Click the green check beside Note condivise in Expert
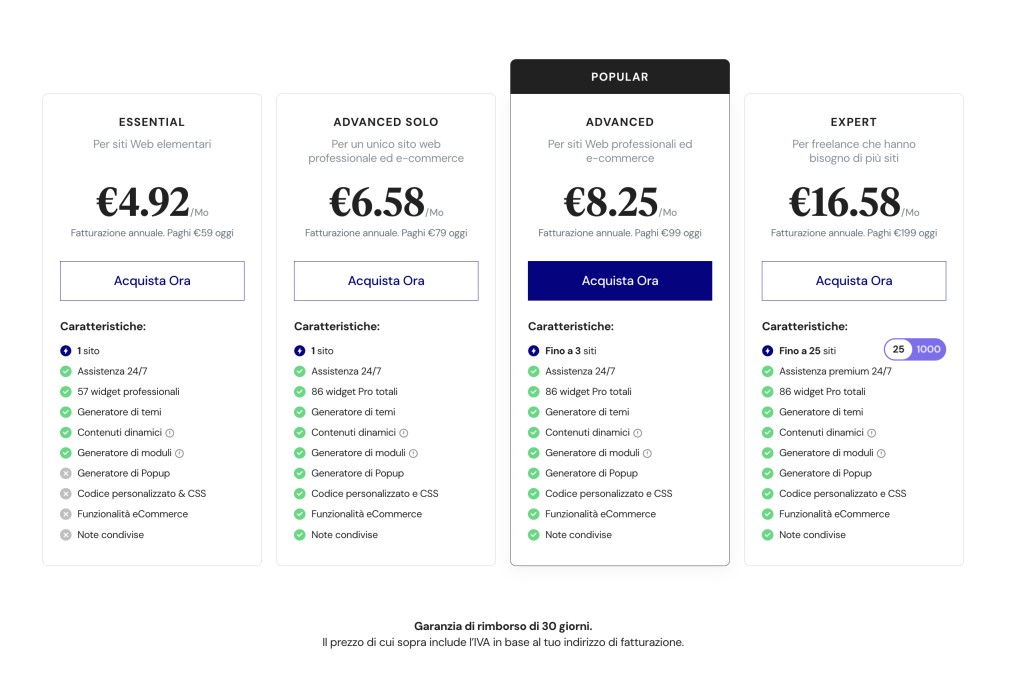This screenshot has height=694, width=1011. 769,534
